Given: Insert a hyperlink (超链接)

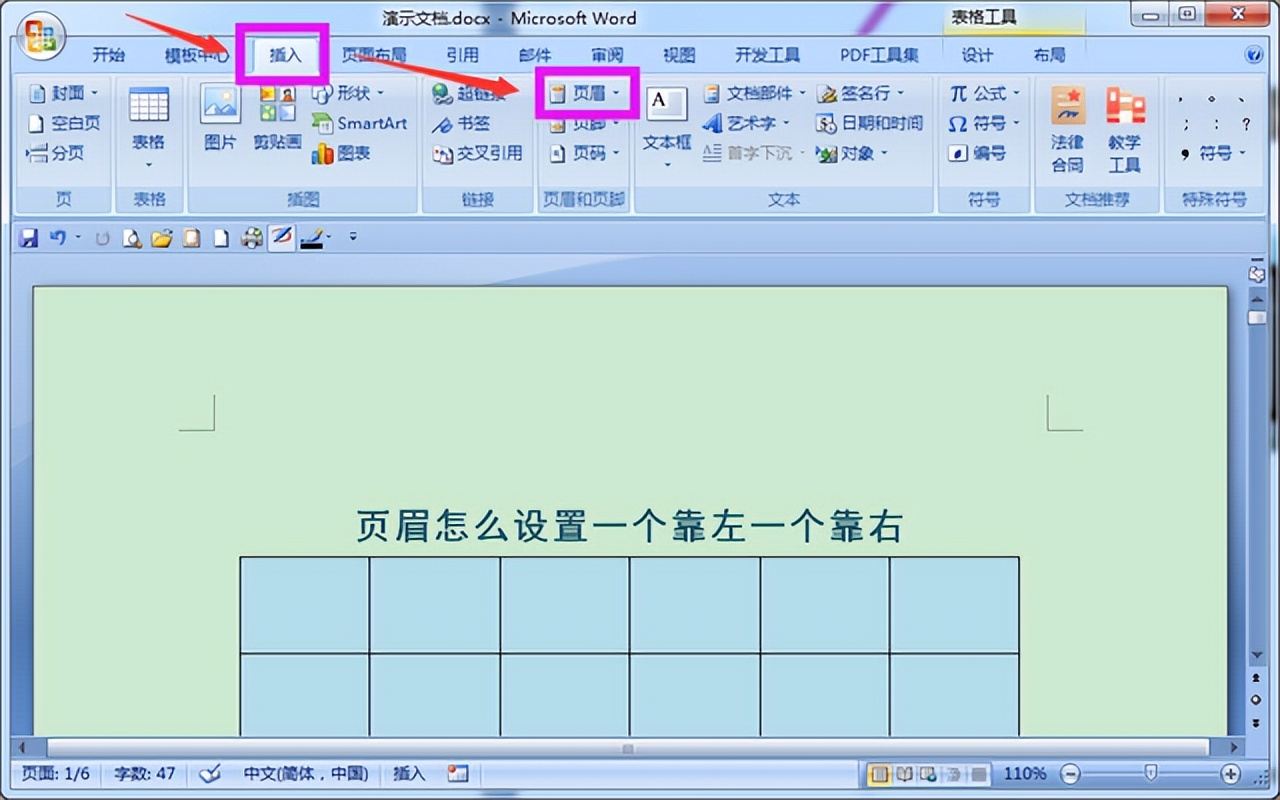Looking at the screenshot, I should pyautogui.click(x=469, y=93).
